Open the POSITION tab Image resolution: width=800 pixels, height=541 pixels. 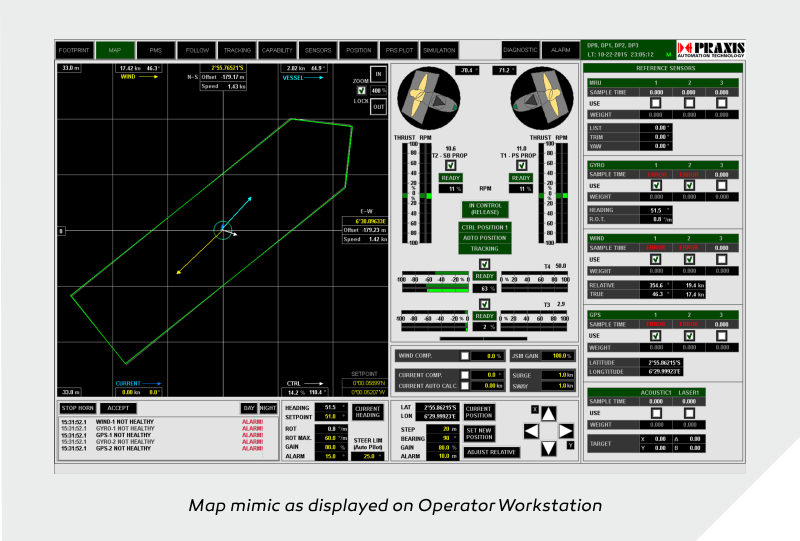(359, 50)
